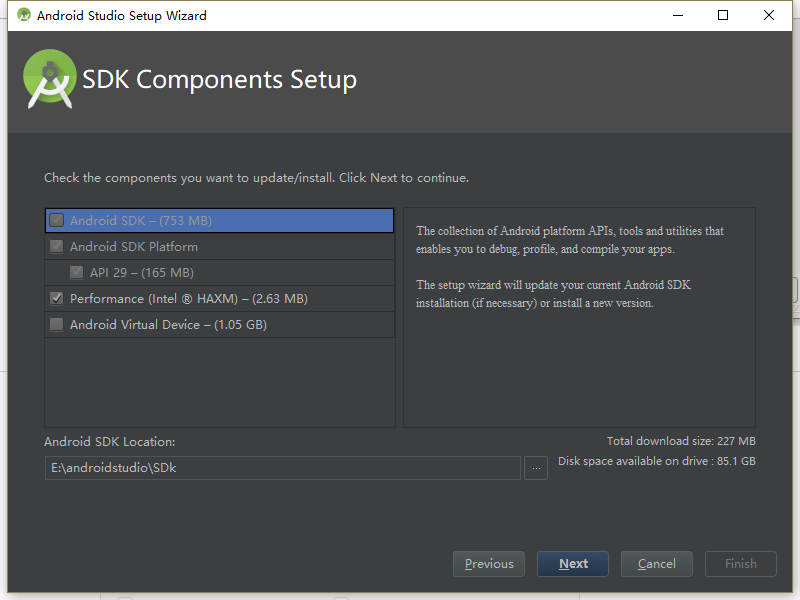800x600 pixels.
Task: Select the Android SDK Platform row label
Action: pyautogui.click(x=134, y=247)
